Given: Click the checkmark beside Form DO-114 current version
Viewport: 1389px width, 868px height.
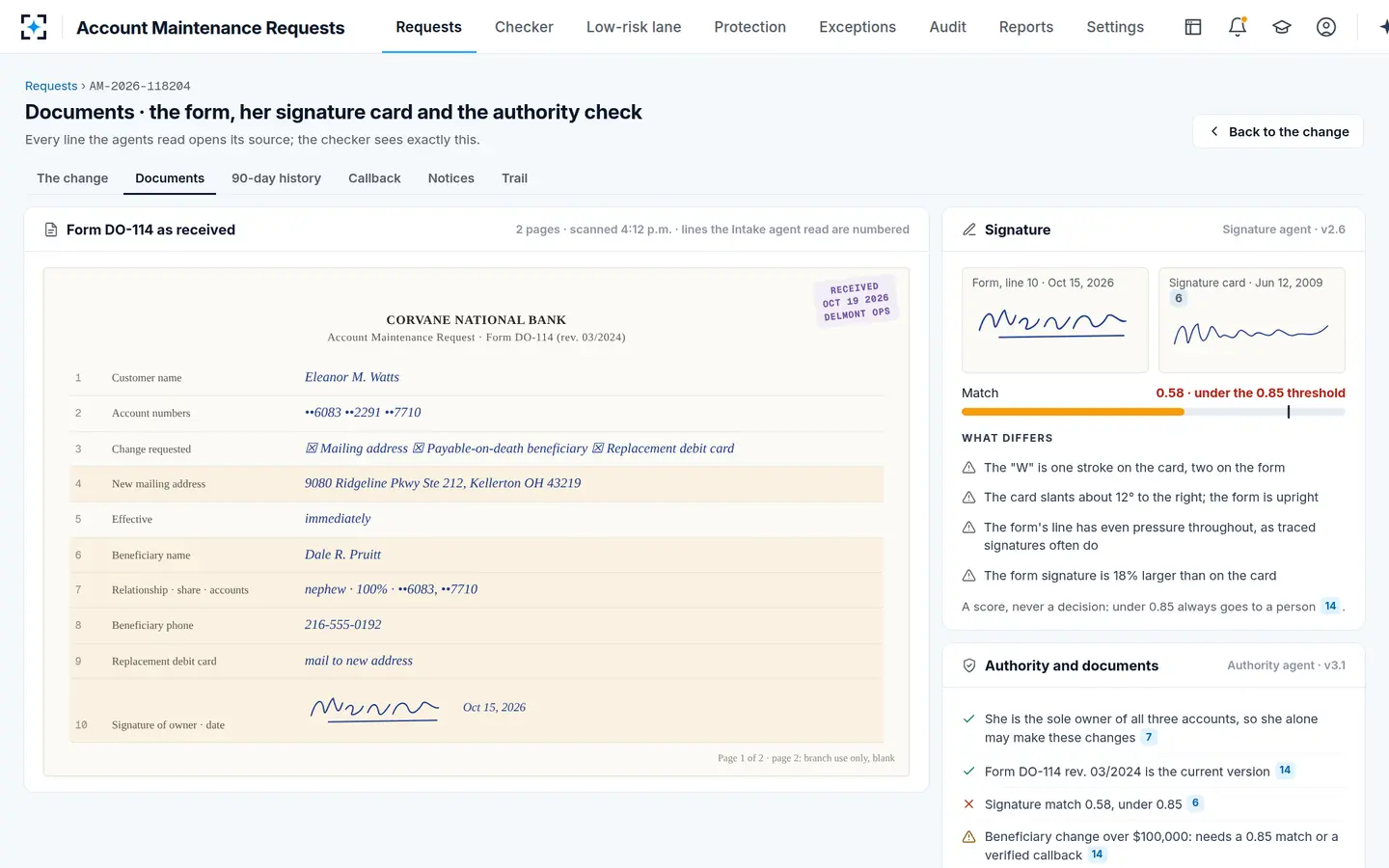Looking at the screenshot, I should click(968, 772).
